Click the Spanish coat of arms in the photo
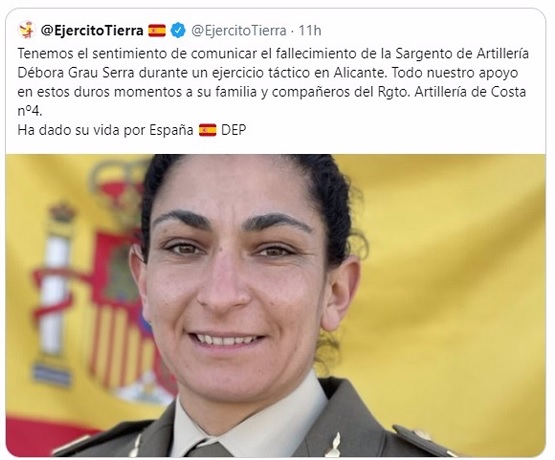 coord(103,283)
